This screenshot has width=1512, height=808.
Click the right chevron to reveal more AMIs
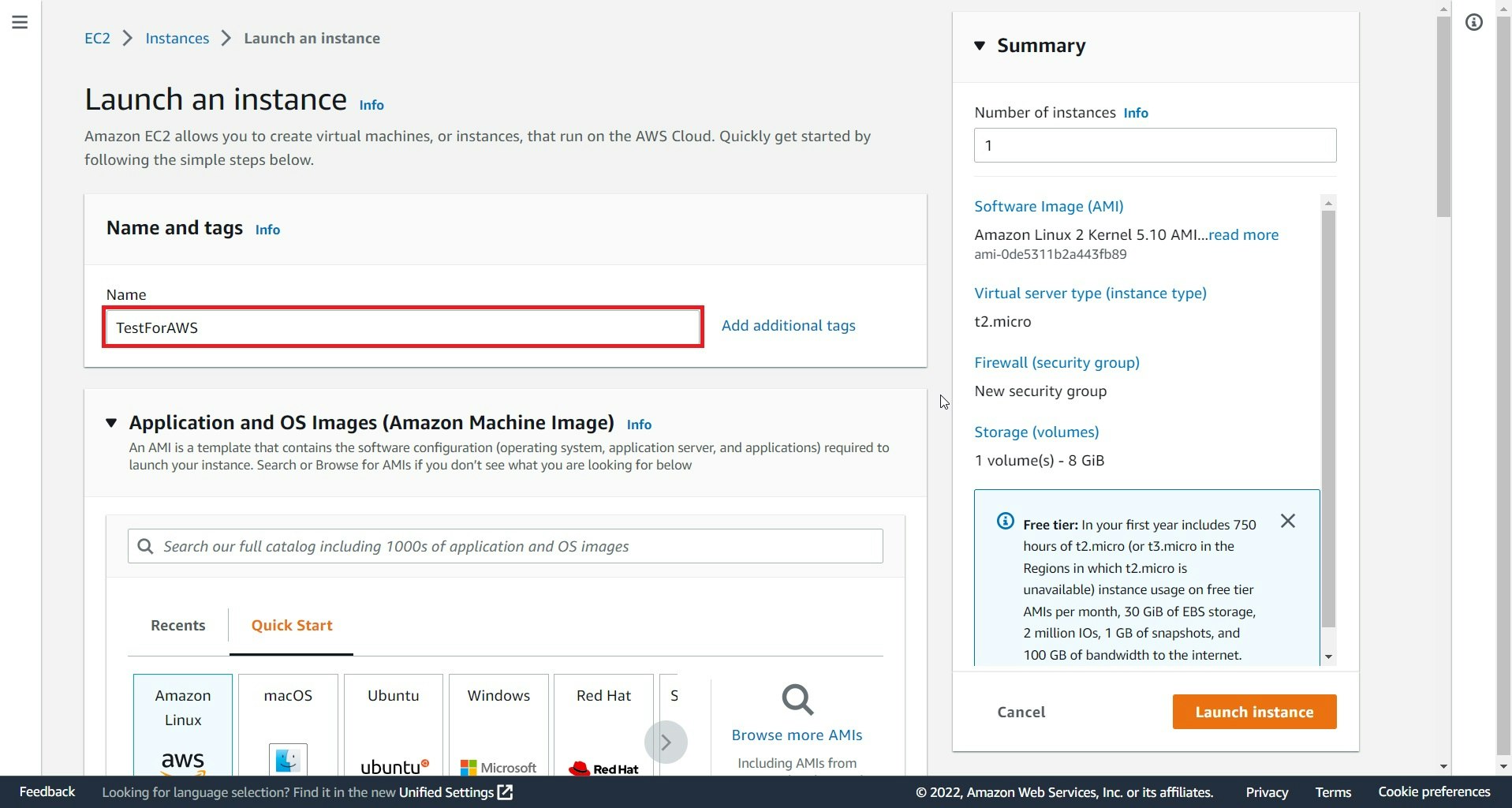[x=666, y=741]
